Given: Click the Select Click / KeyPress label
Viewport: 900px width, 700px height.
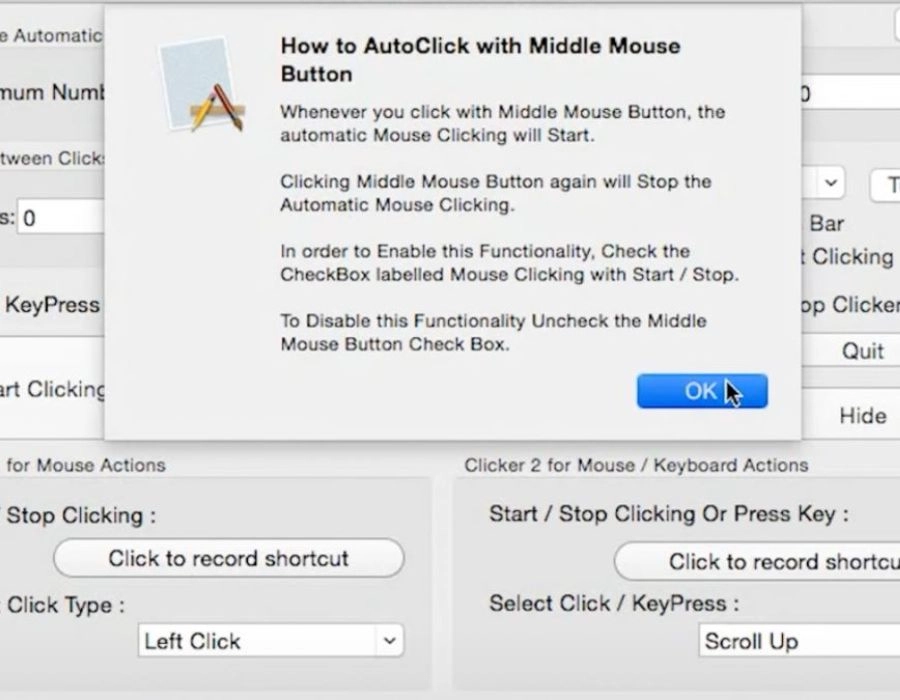Looking at the screenshot, I should [614, 604].
